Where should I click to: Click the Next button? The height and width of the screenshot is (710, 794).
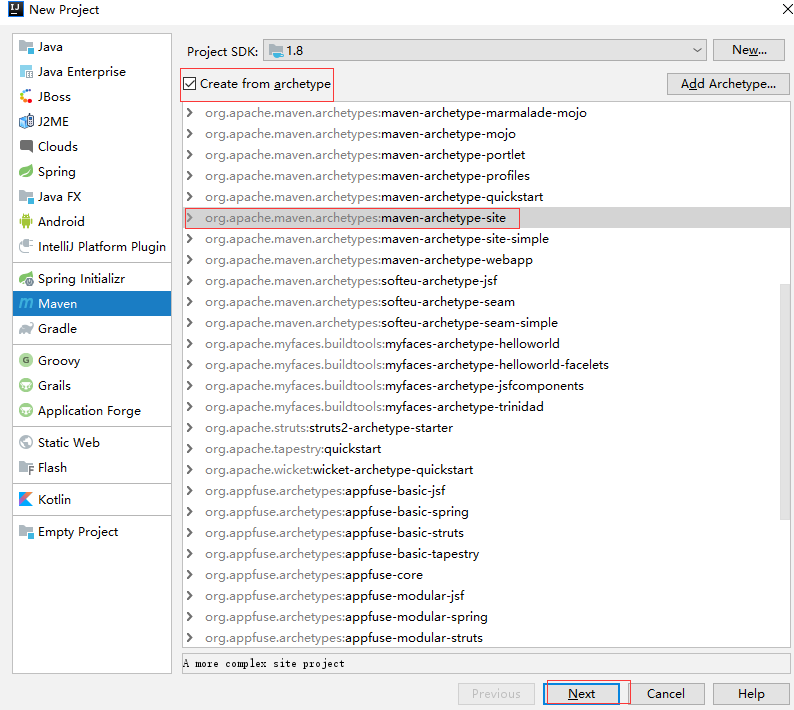tap(581, 694)
